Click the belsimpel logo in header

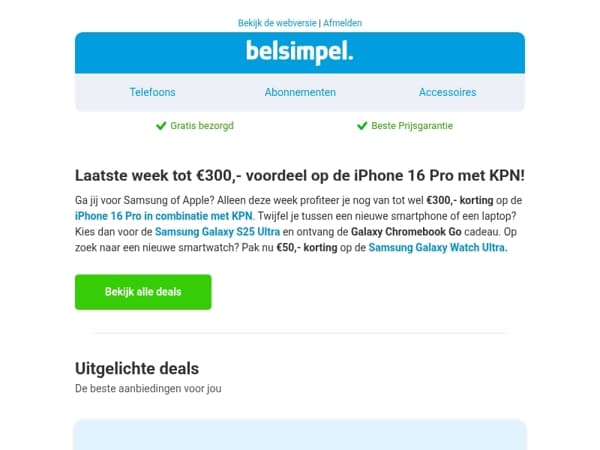click(x=300, y=52)
